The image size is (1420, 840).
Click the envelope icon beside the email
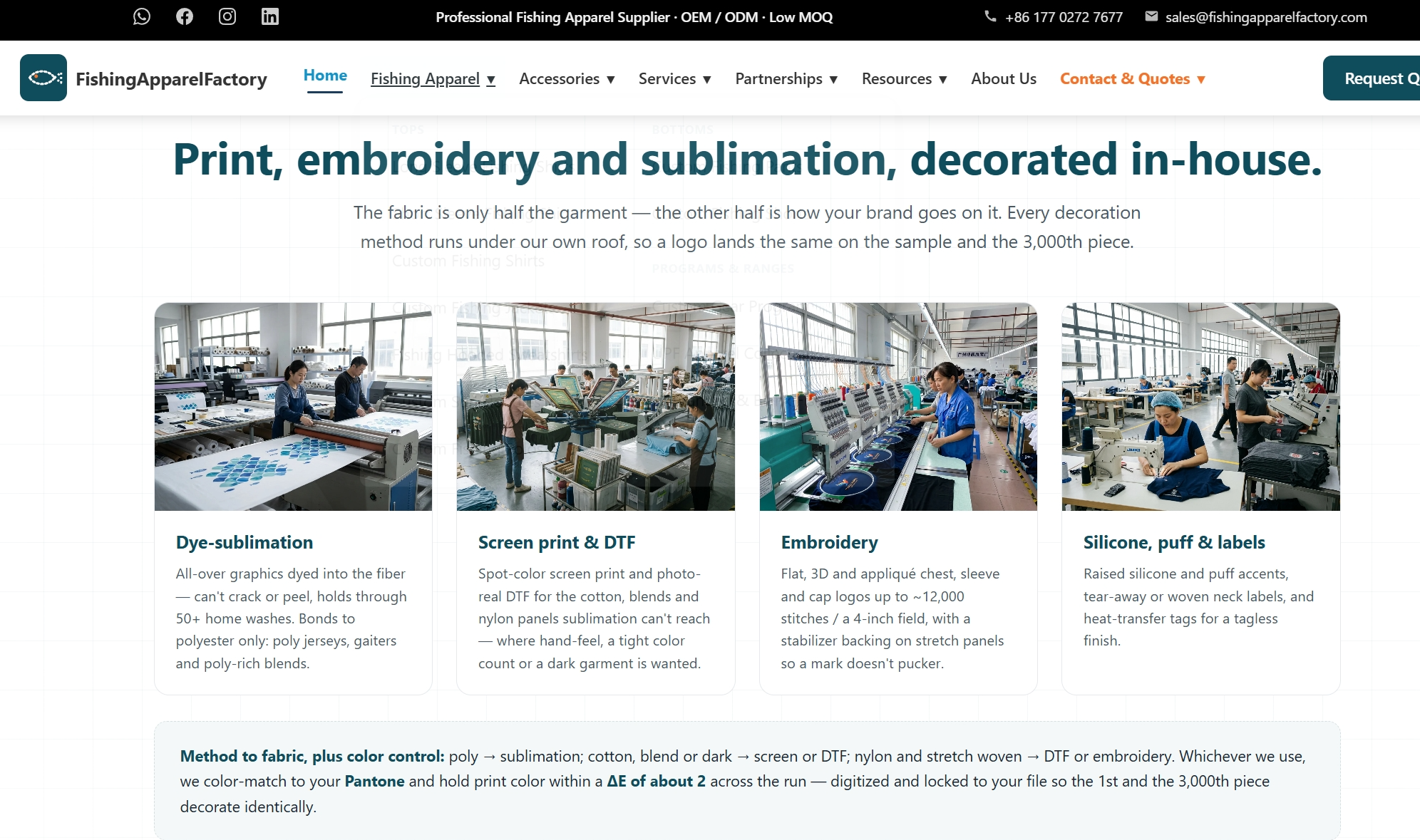(x=1151, y=16)
